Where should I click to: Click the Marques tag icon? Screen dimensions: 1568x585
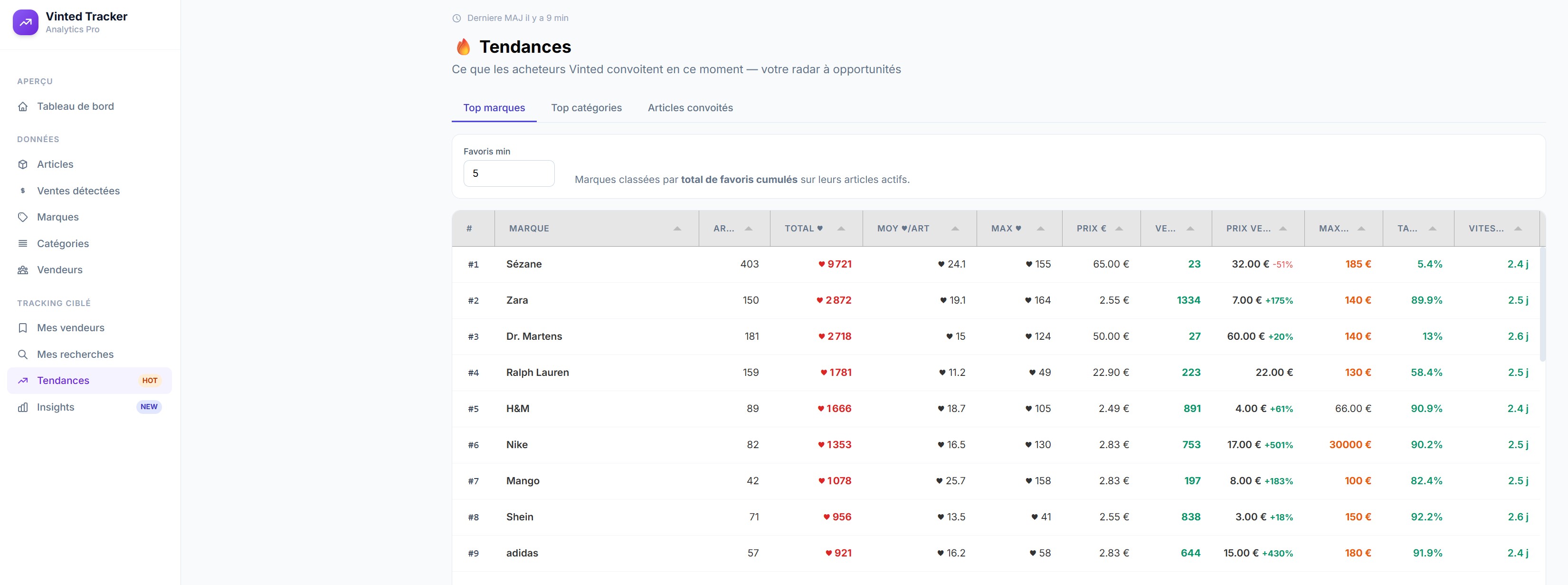(x=22, y=217)
